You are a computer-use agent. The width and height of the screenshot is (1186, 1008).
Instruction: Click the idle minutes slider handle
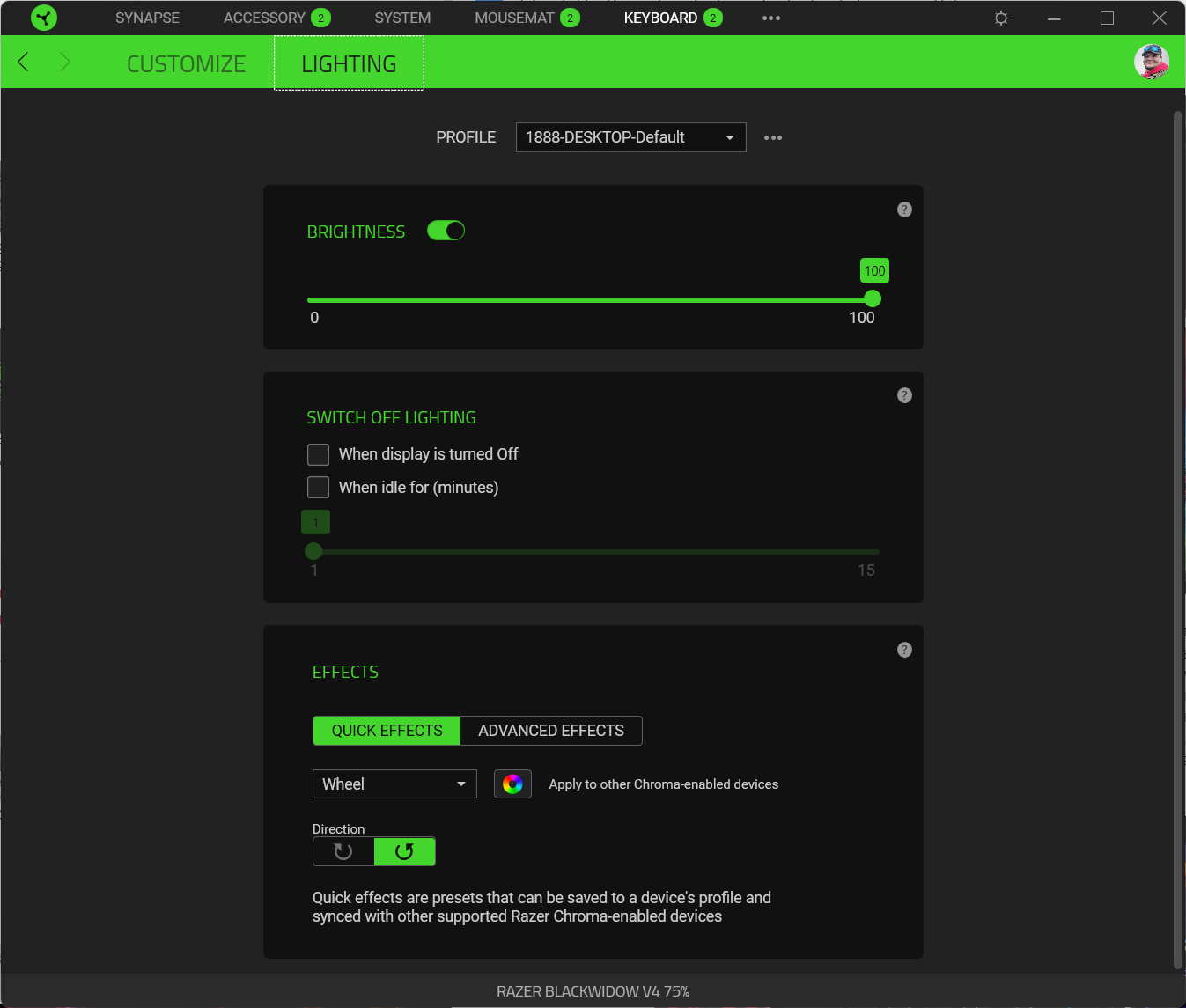click(x=313, y=552)
